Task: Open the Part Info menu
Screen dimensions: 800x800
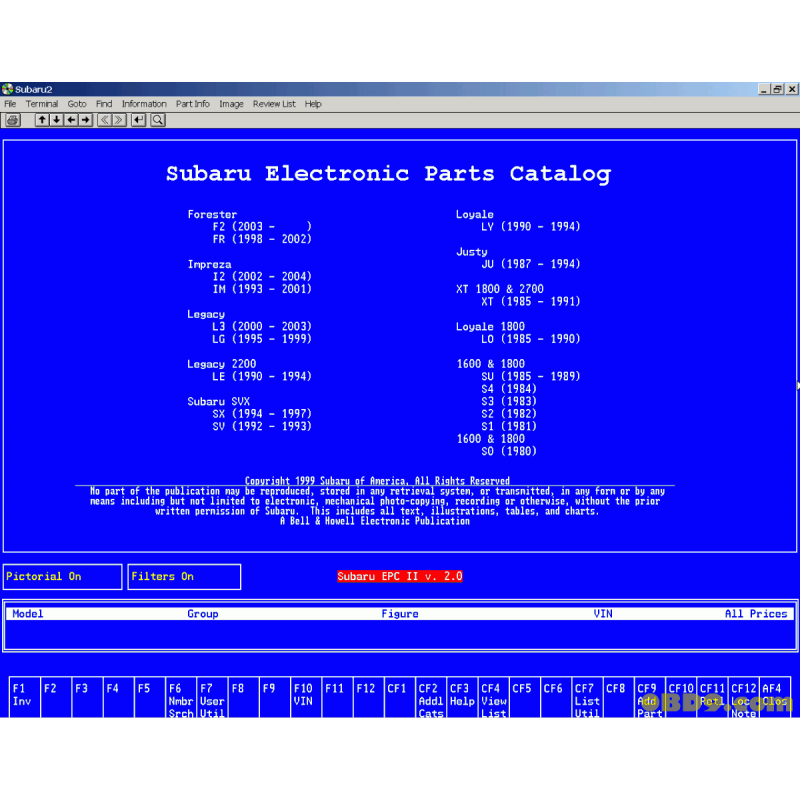Action: pos(193,104)
